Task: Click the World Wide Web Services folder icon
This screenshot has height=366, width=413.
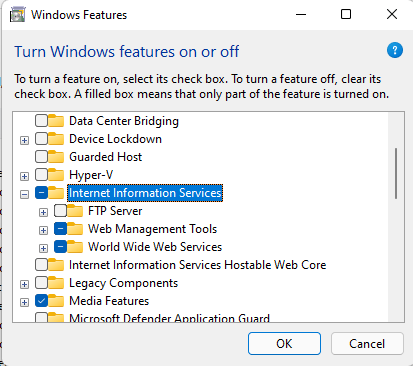Action: point(75,247)
